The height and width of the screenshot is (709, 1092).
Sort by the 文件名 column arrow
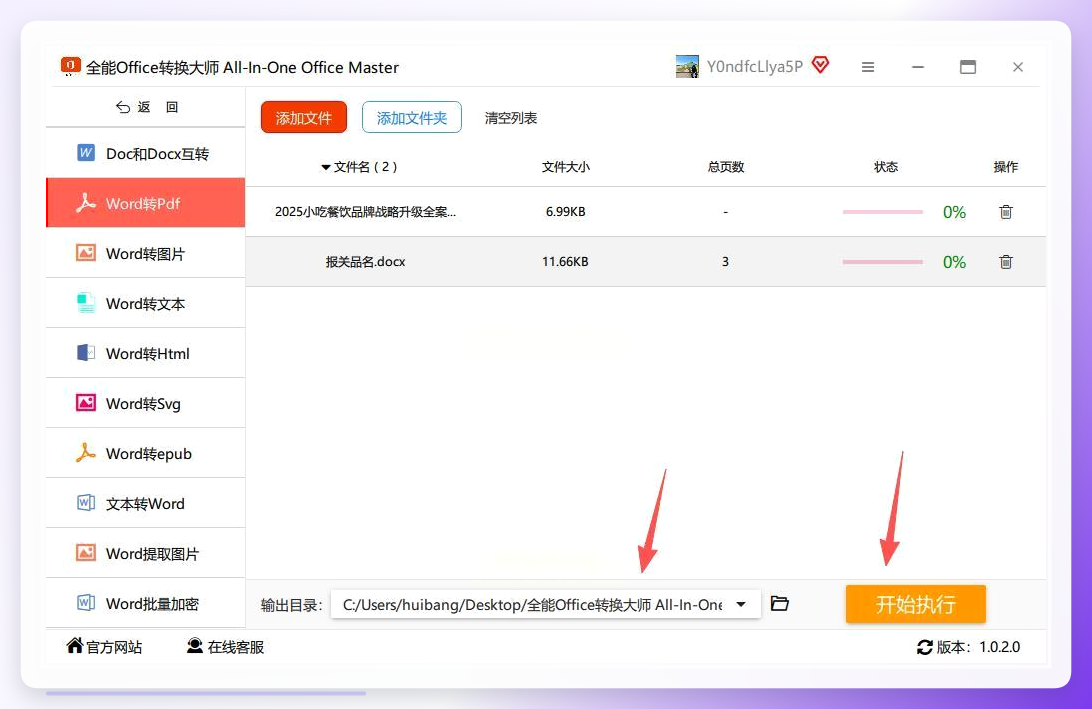pos(325,167)
